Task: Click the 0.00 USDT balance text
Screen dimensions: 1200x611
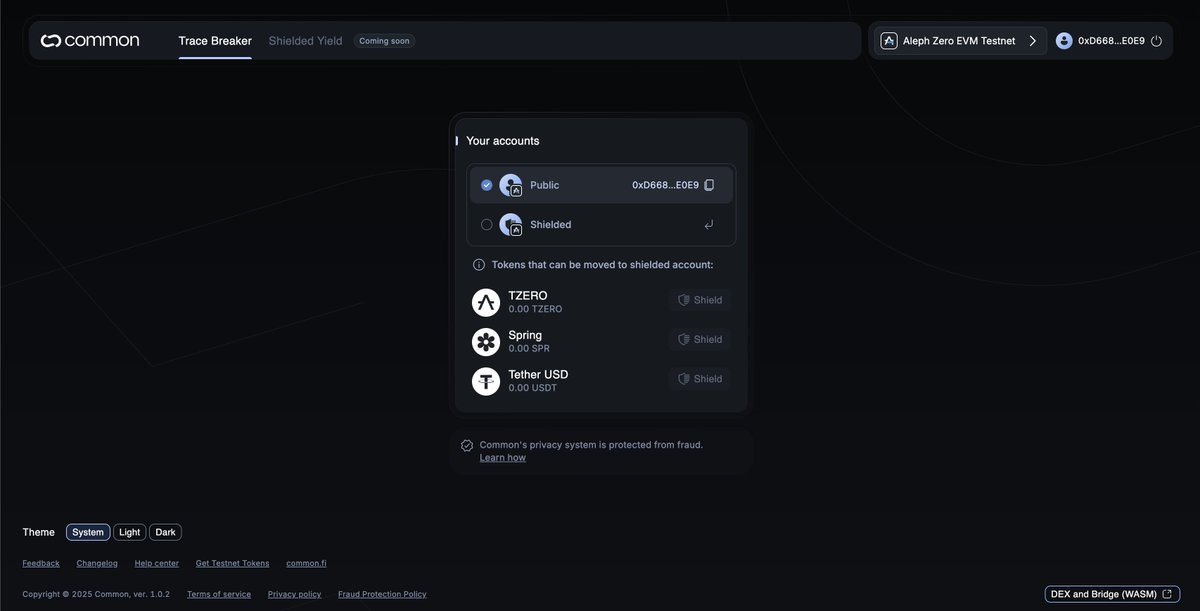Action: (x=532, y=388)
